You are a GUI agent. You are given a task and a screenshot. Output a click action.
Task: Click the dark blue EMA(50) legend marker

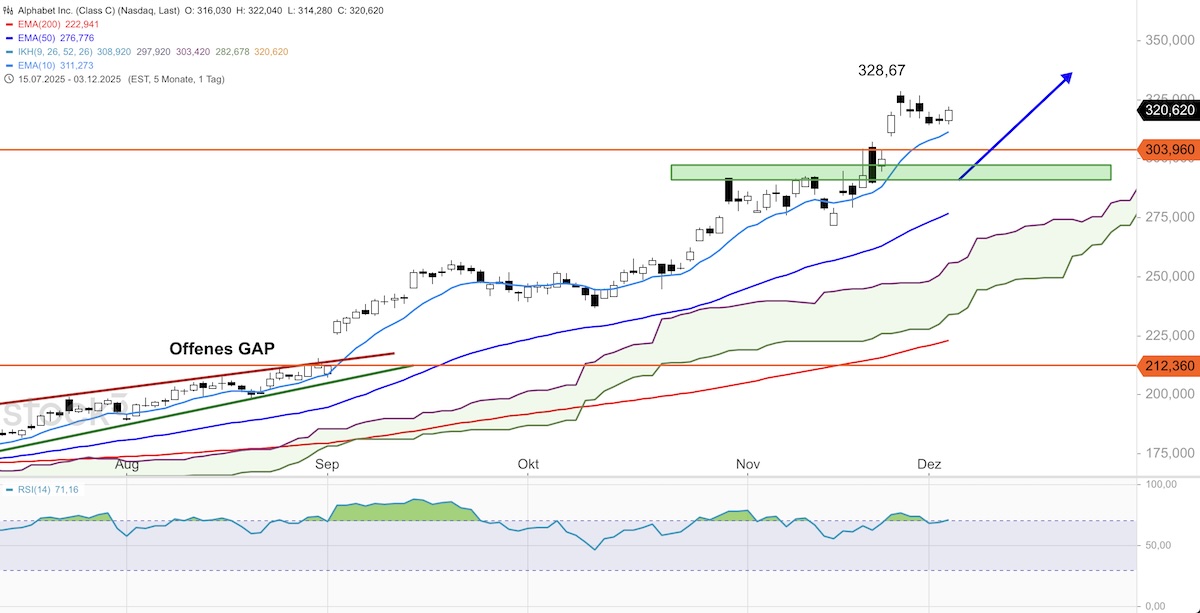9,37
